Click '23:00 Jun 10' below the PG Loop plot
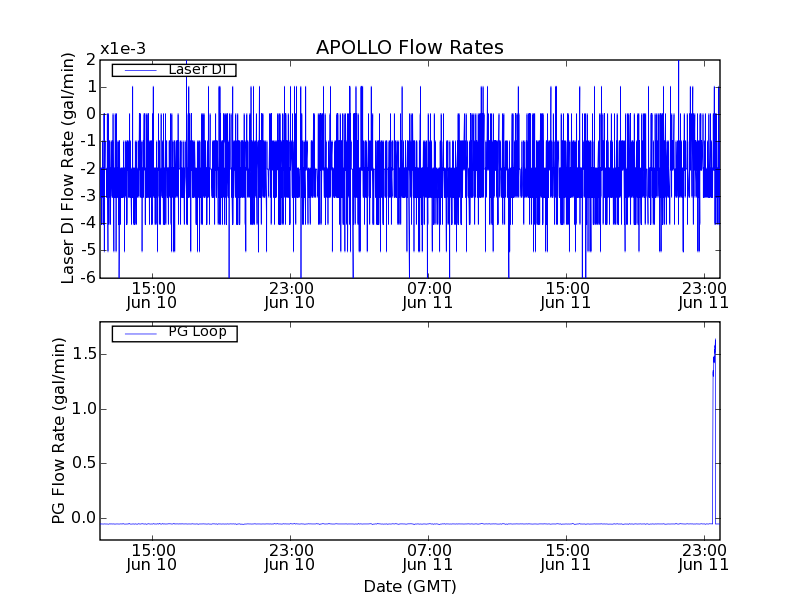This screenshot has width=800, height=600. pos(290,558)
